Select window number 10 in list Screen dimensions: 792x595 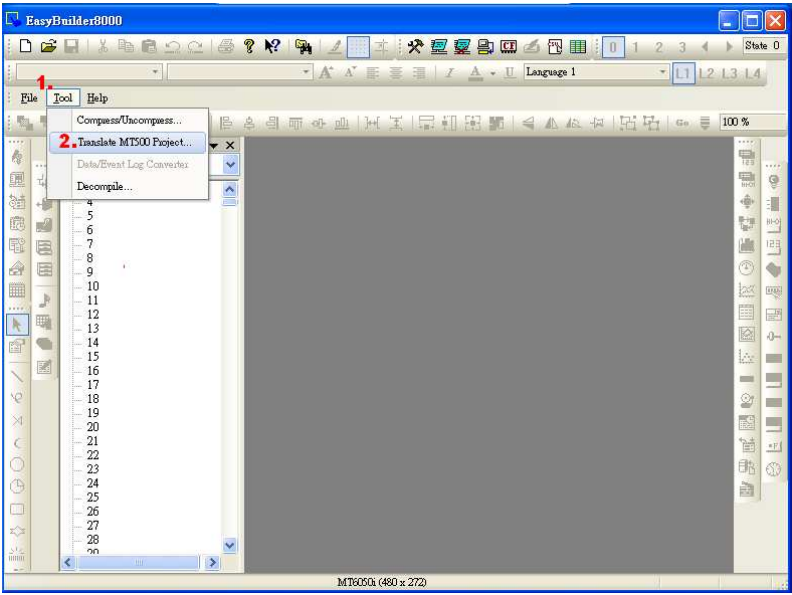click(93, 286)
